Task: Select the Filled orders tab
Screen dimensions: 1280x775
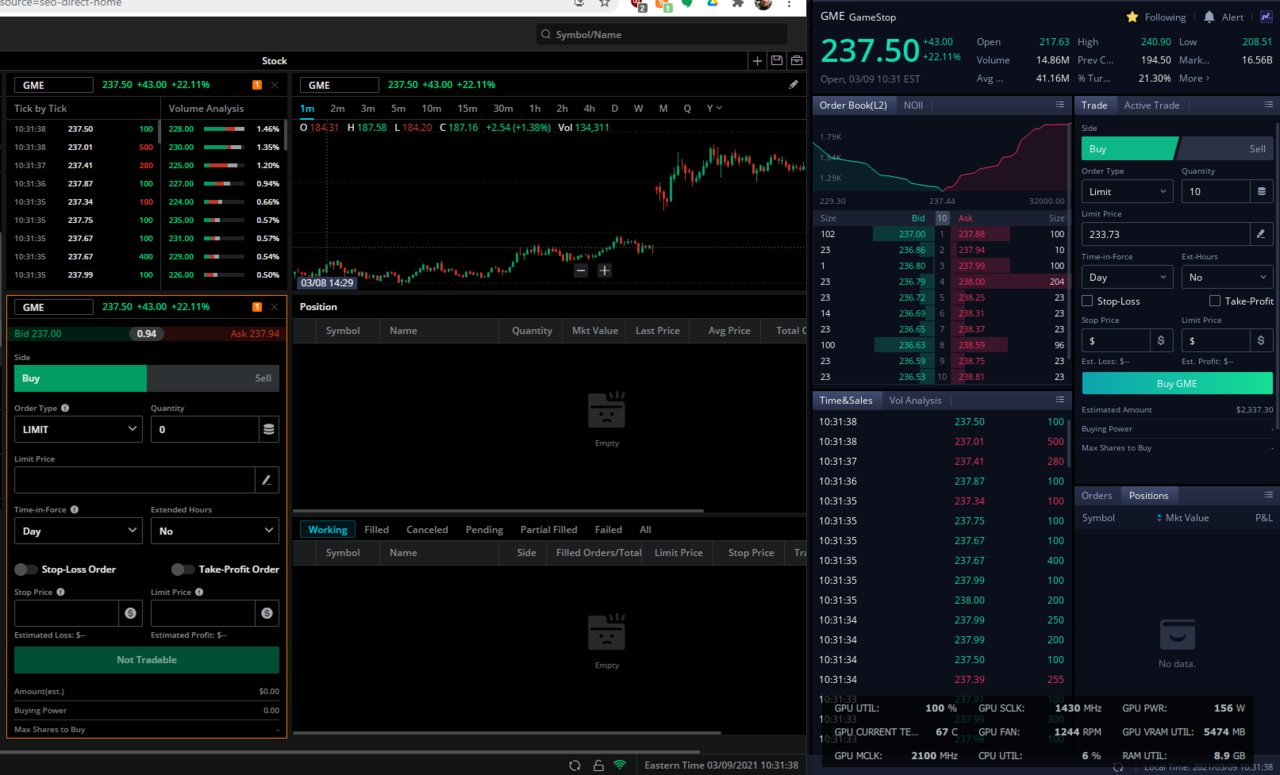Action: pos(376,529)
